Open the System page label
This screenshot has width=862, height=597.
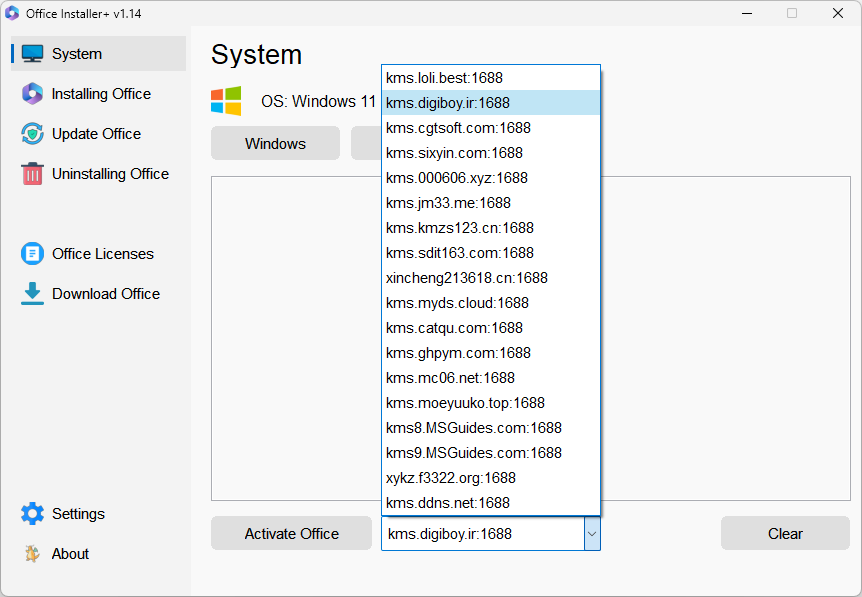tap(77, 54)
